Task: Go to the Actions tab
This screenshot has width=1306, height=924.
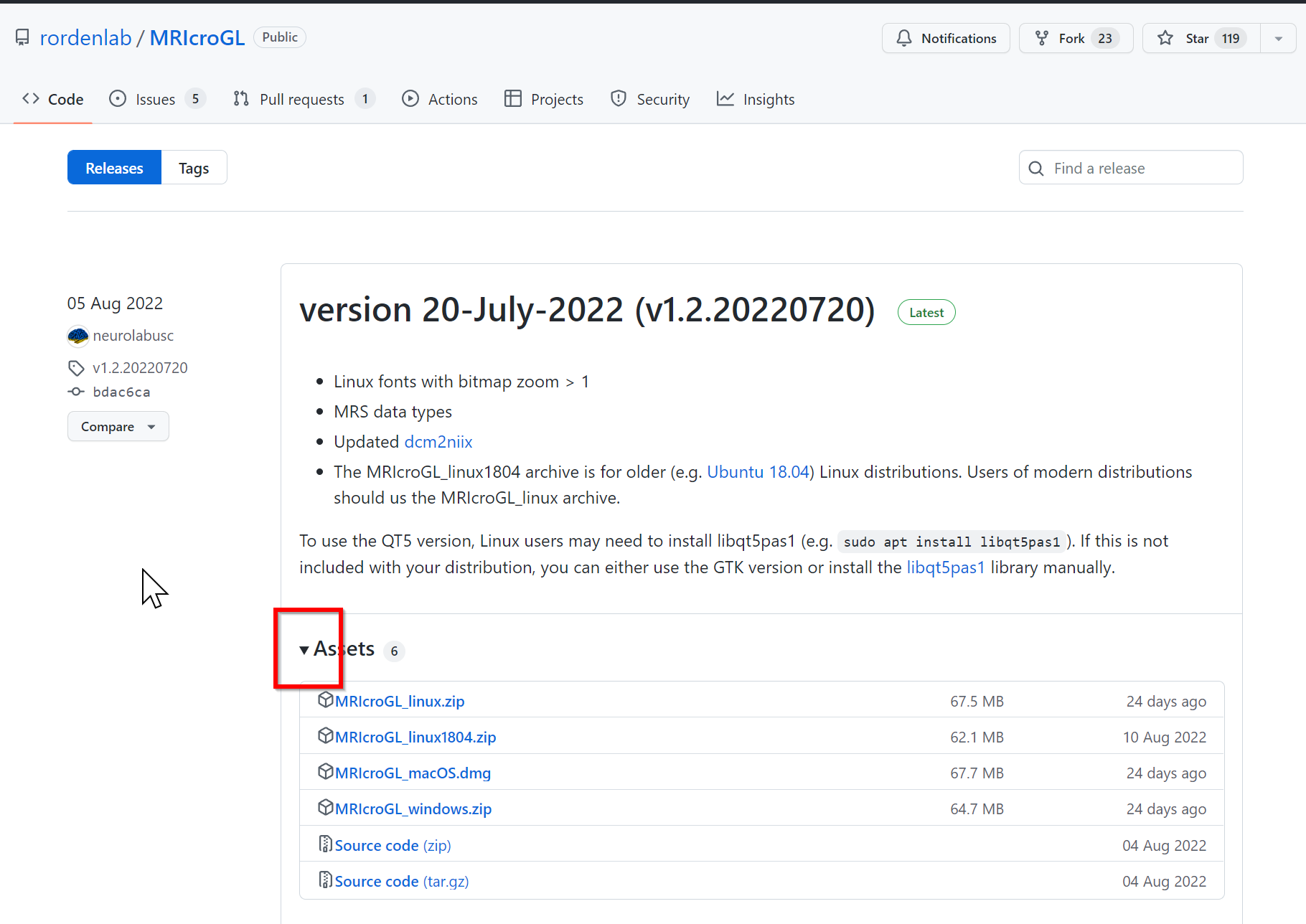Action: tap(440, 99)
